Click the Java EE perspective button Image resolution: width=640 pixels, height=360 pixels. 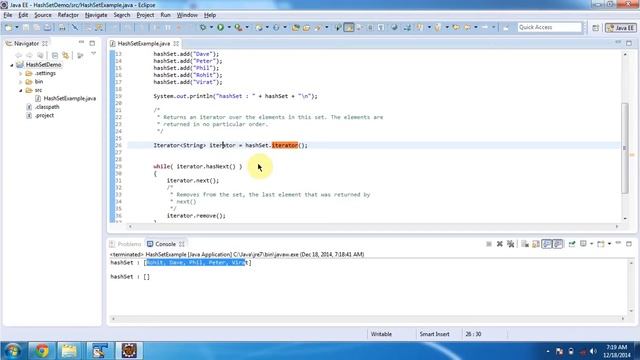click(620, 28)
